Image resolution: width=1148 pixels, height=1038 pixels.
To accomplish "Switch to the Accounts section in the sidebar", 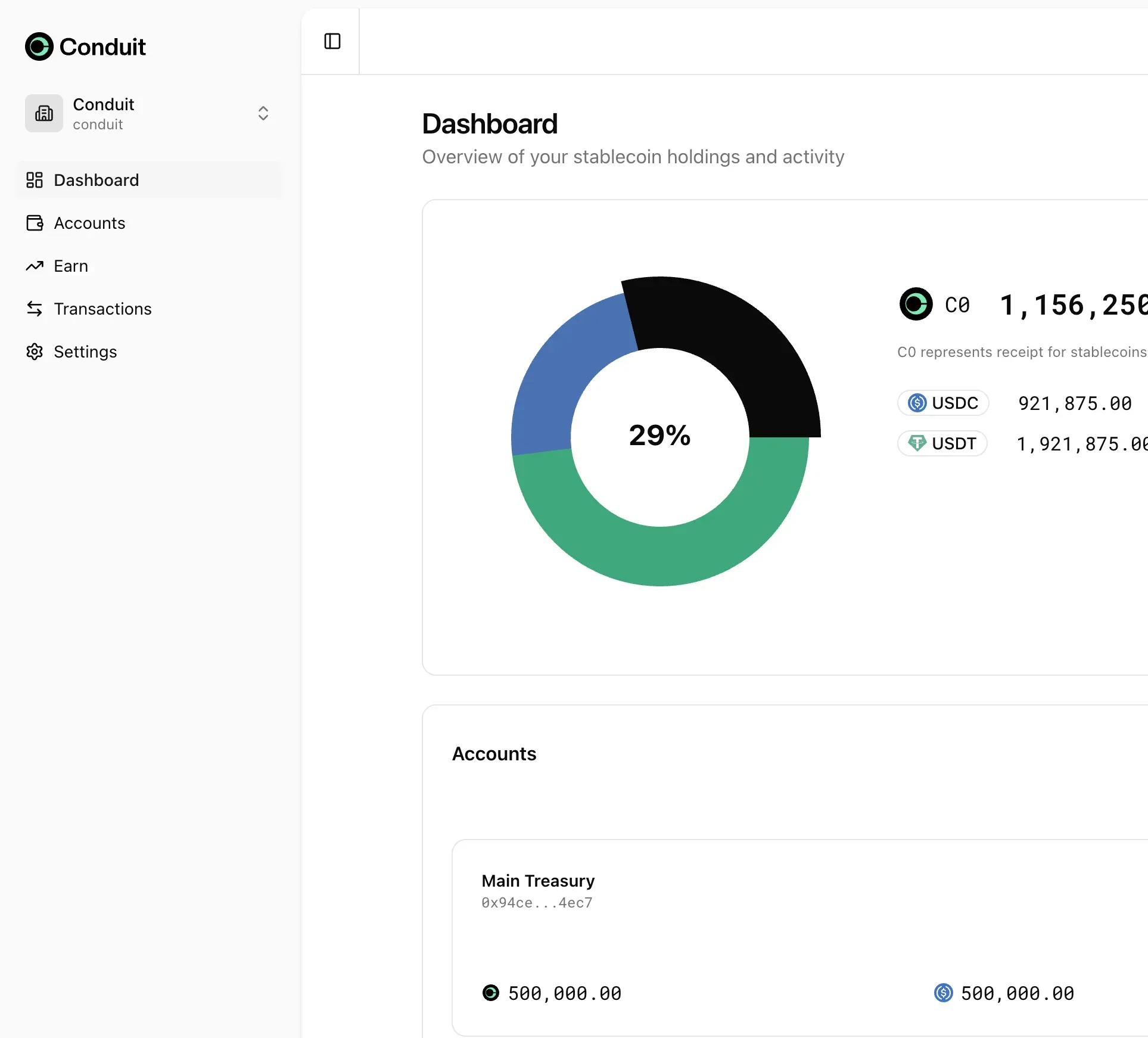I will pyautogui.click(x=89, y=223).
